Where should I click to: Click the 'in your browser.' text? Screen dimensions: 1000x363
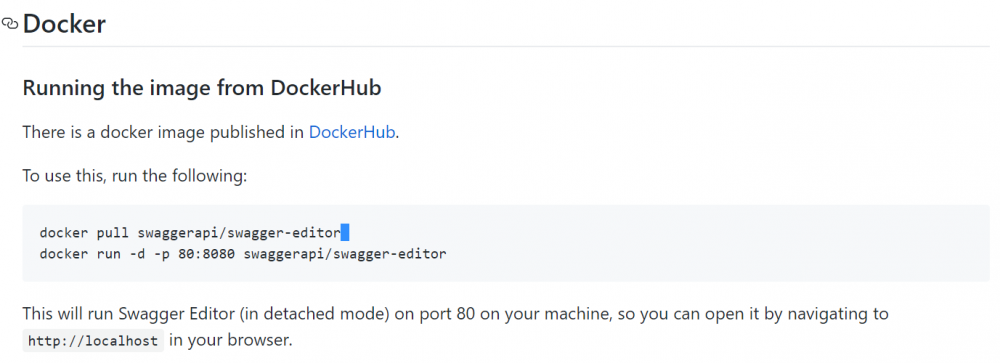[231, 340]
